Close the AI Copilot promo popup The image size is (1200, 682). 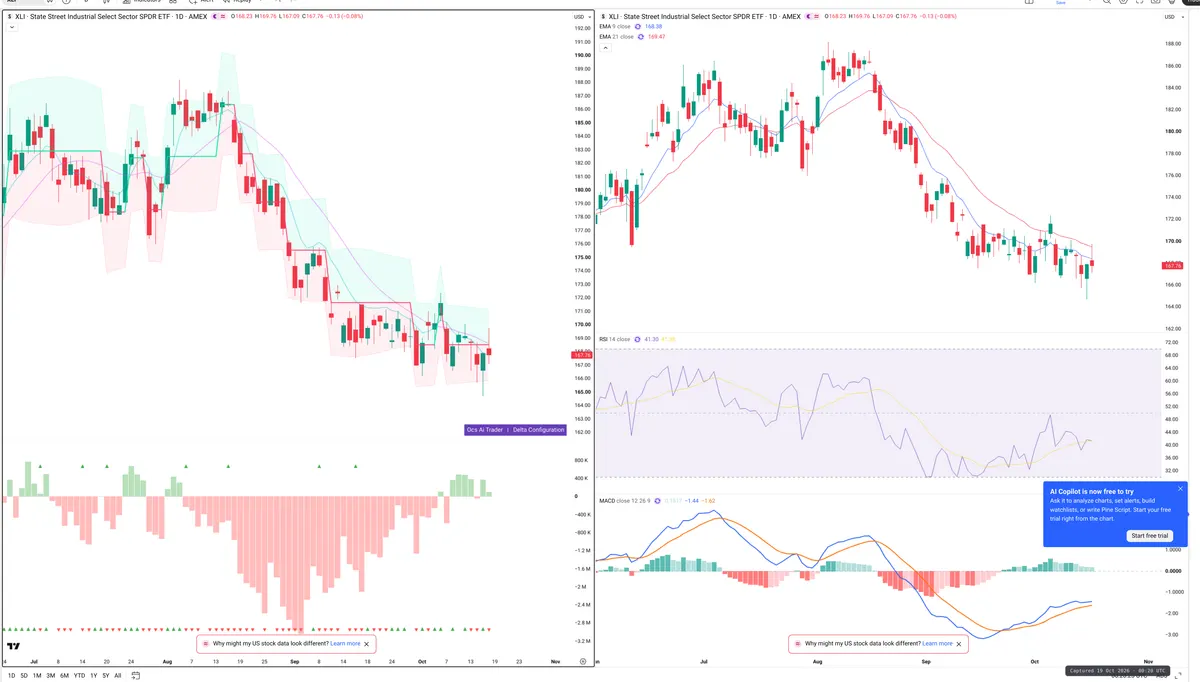click(1180, 489)
